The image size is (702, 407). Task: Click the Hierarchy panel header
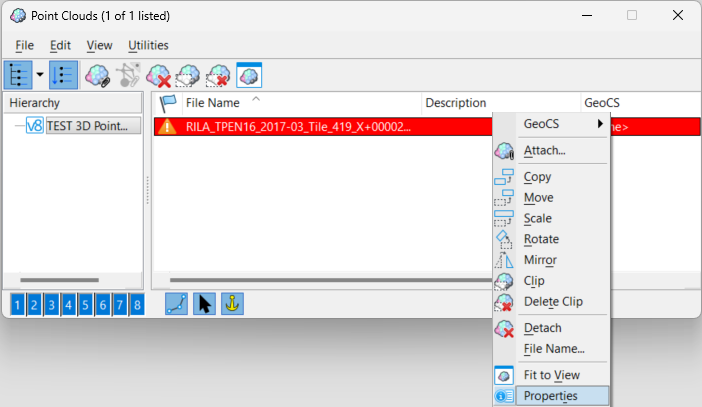pyautogui.click(x=73, y=103)
